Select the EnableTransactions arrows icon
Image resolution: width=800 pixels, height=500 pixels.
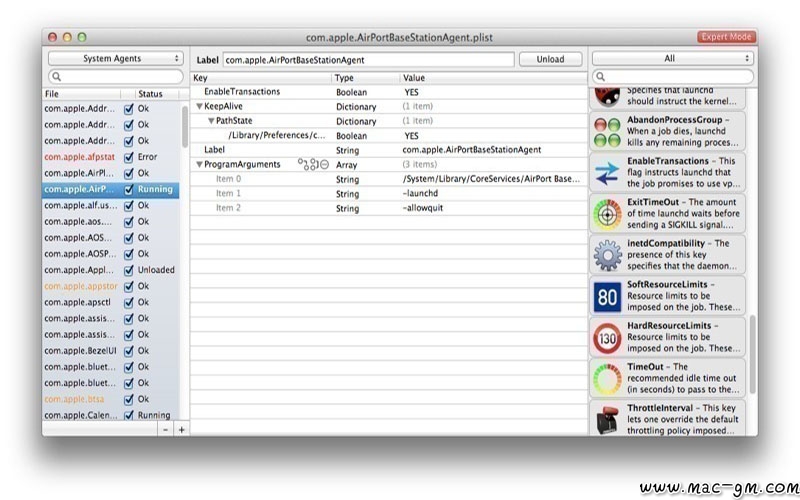click(x=607, y=173)
